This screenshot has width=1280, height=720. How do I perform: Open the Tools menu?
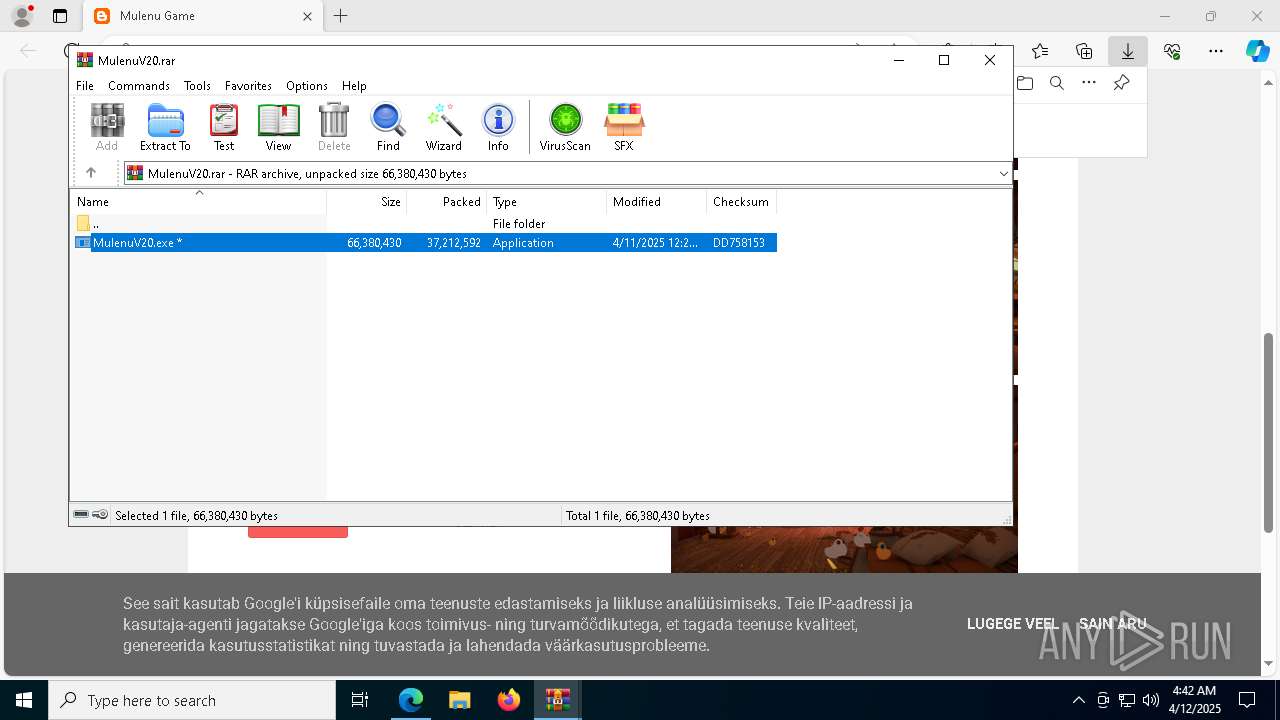pos(197,86)
